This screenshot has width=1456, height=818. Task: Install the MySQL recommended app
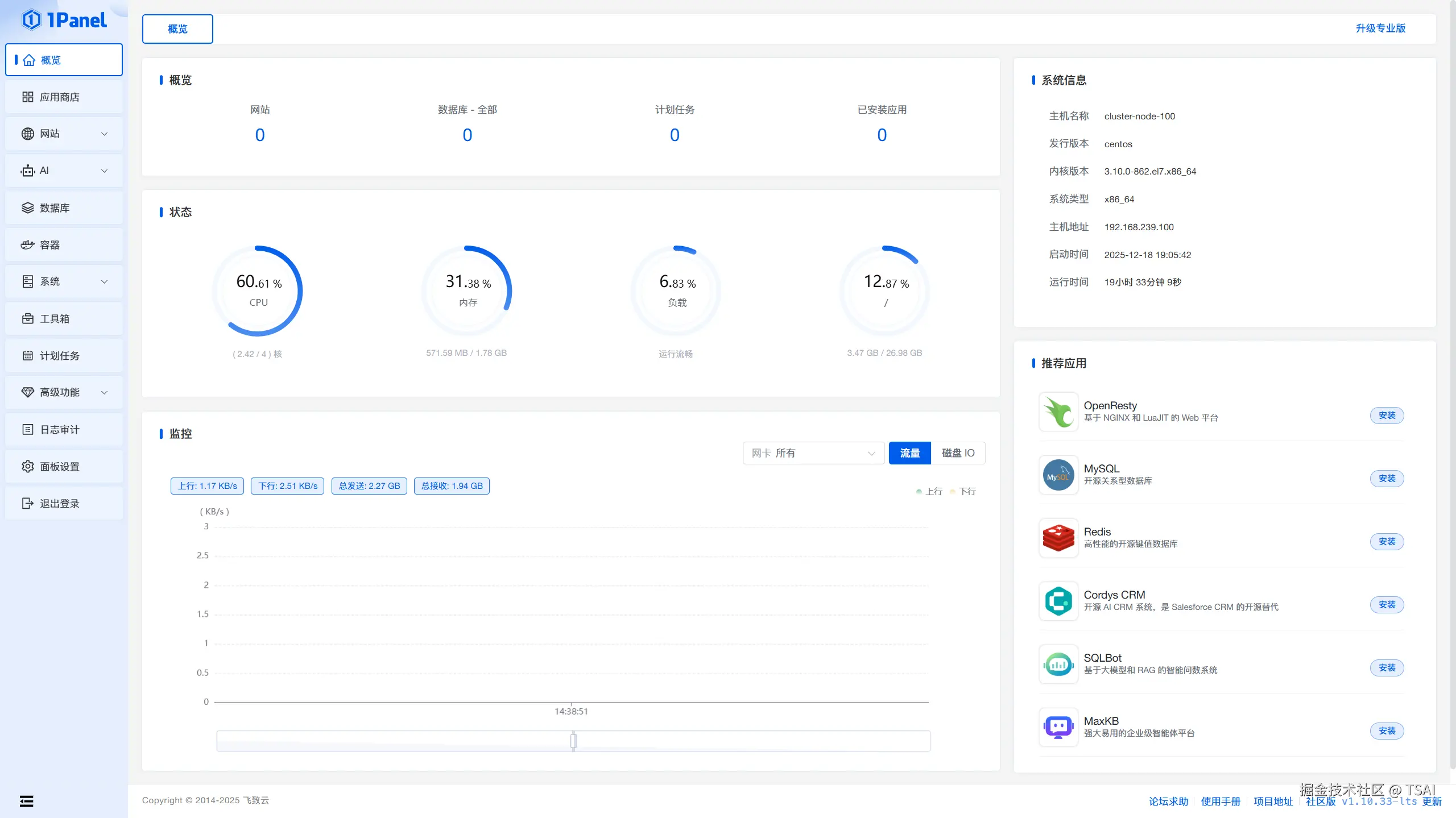pos(1386,479)
